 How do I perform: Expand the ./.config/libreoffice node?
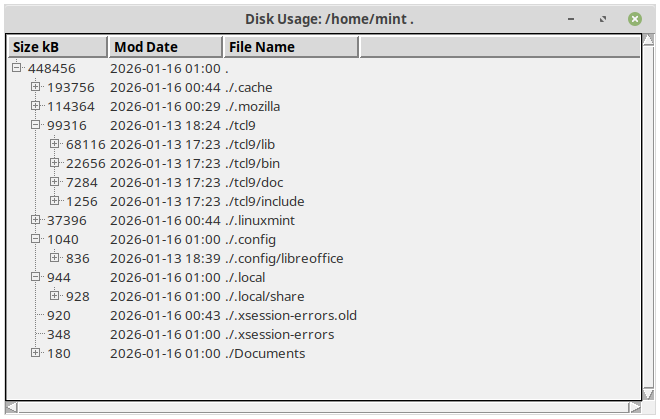tap(55, 258)
